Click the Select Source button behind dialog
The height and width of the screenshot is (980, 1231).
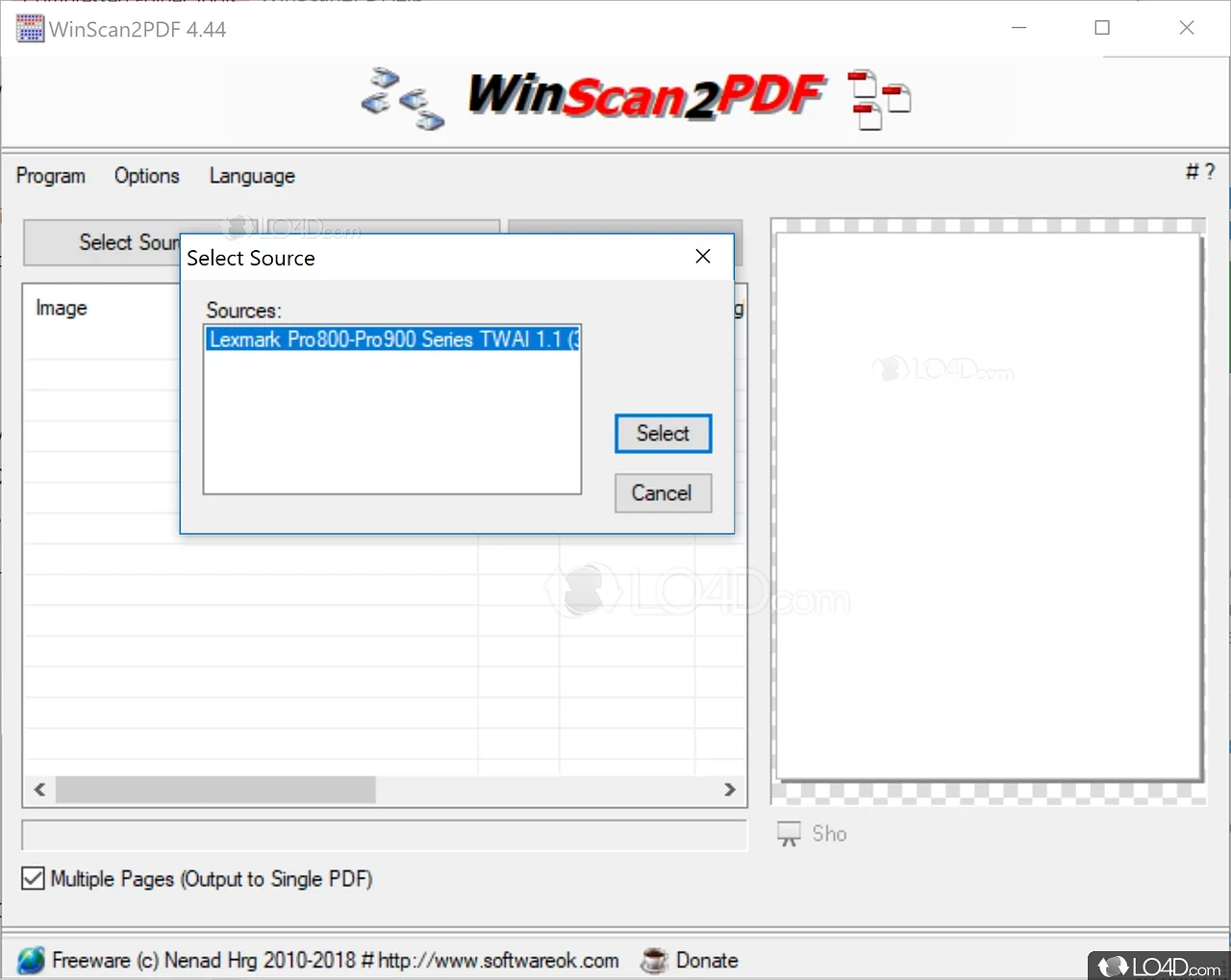tap(102, 242)
